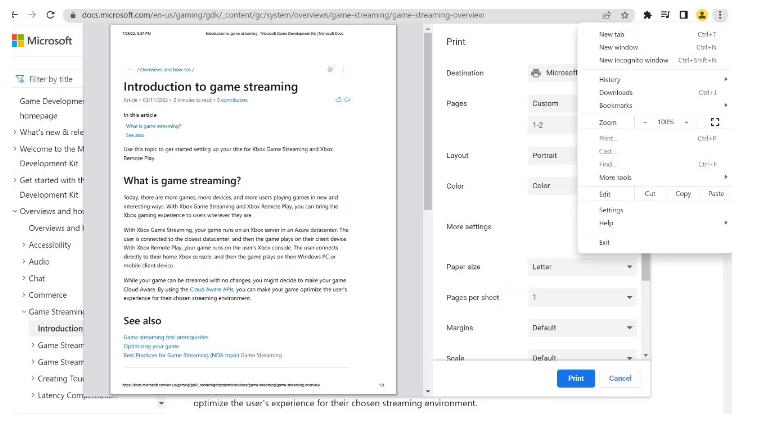758x444 pixels.
Task: Open the Margins Default dropdown
Action: (x=582, y=327)
